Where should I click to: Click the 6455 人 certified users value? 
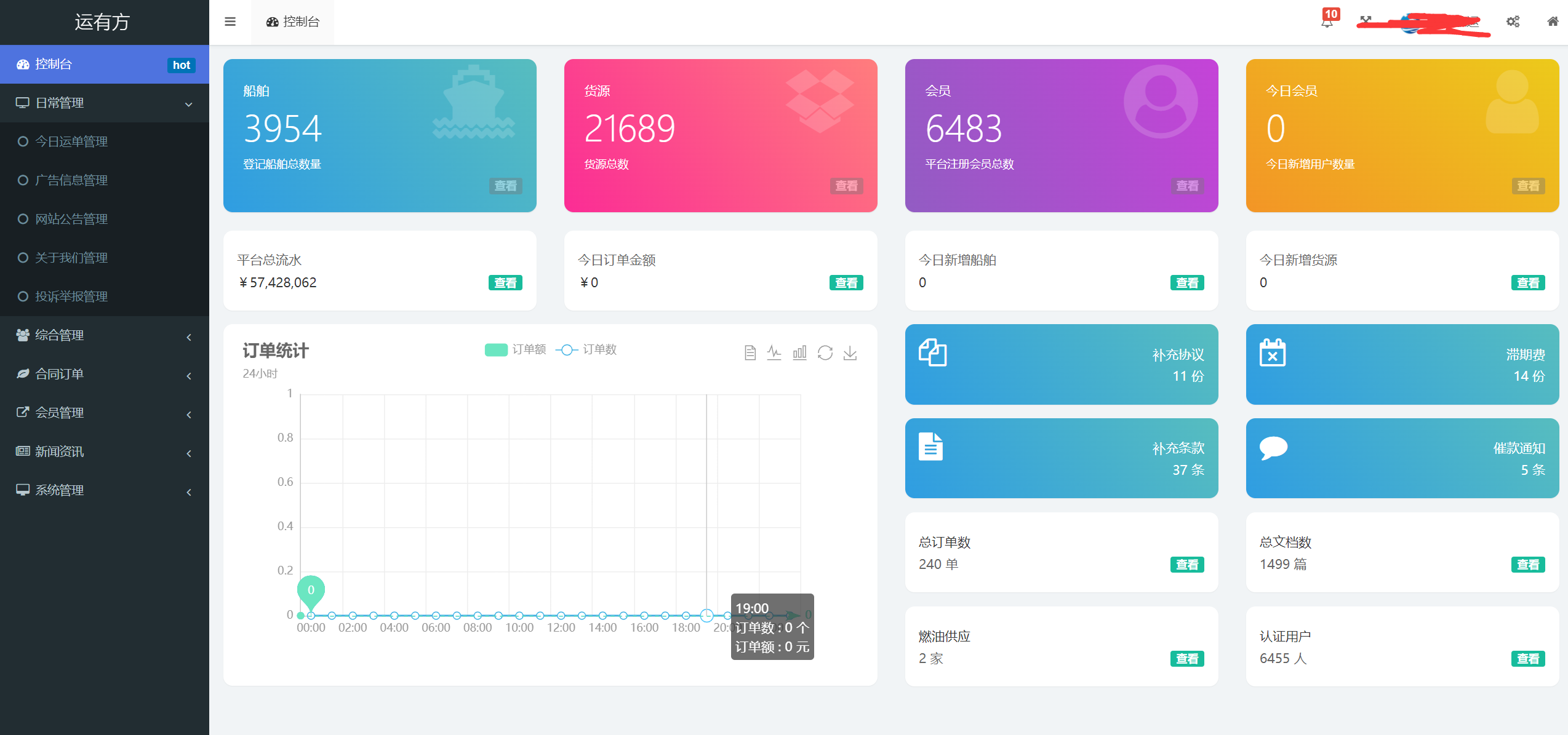click(x=1283, y=659)
